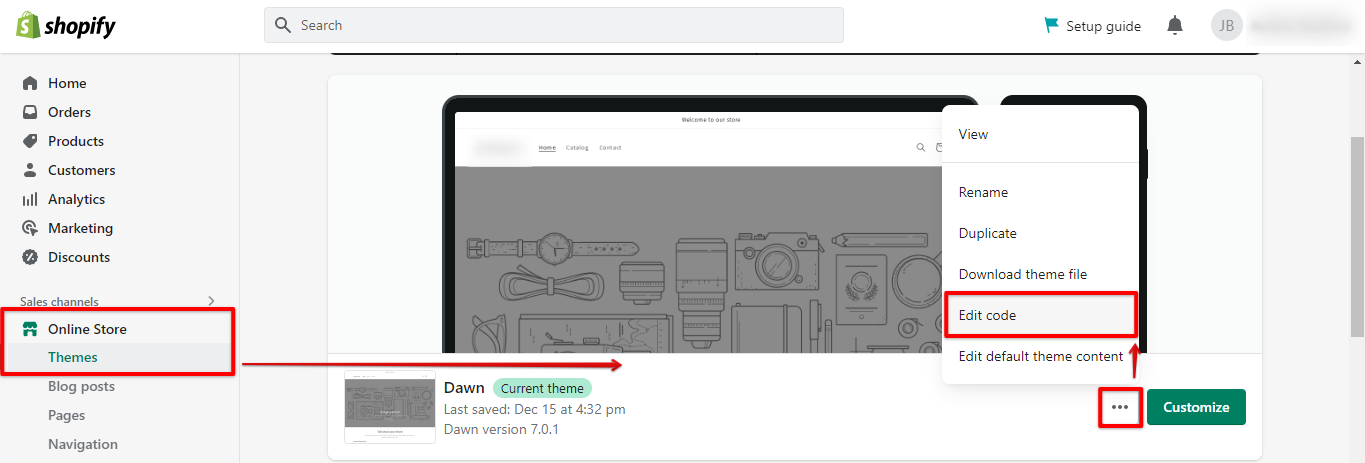This screenshot has height=463, width=1365.
Task: Click the Setup guide flag icon
Action: (1051, 25)
